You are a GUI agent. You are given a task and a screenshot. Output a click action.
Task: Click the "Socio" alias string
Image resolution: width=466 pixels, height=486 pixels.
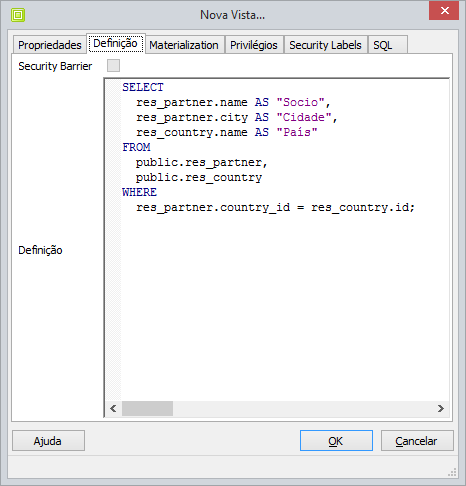[x=300, y=102]
